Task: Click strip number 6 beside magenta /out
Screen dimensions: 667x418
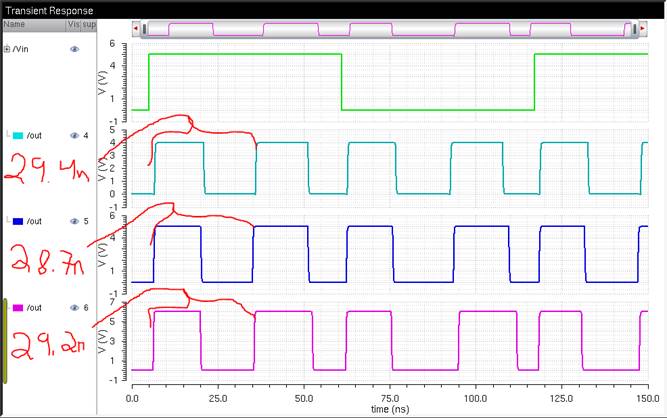Action: click(x=86, y=308)
